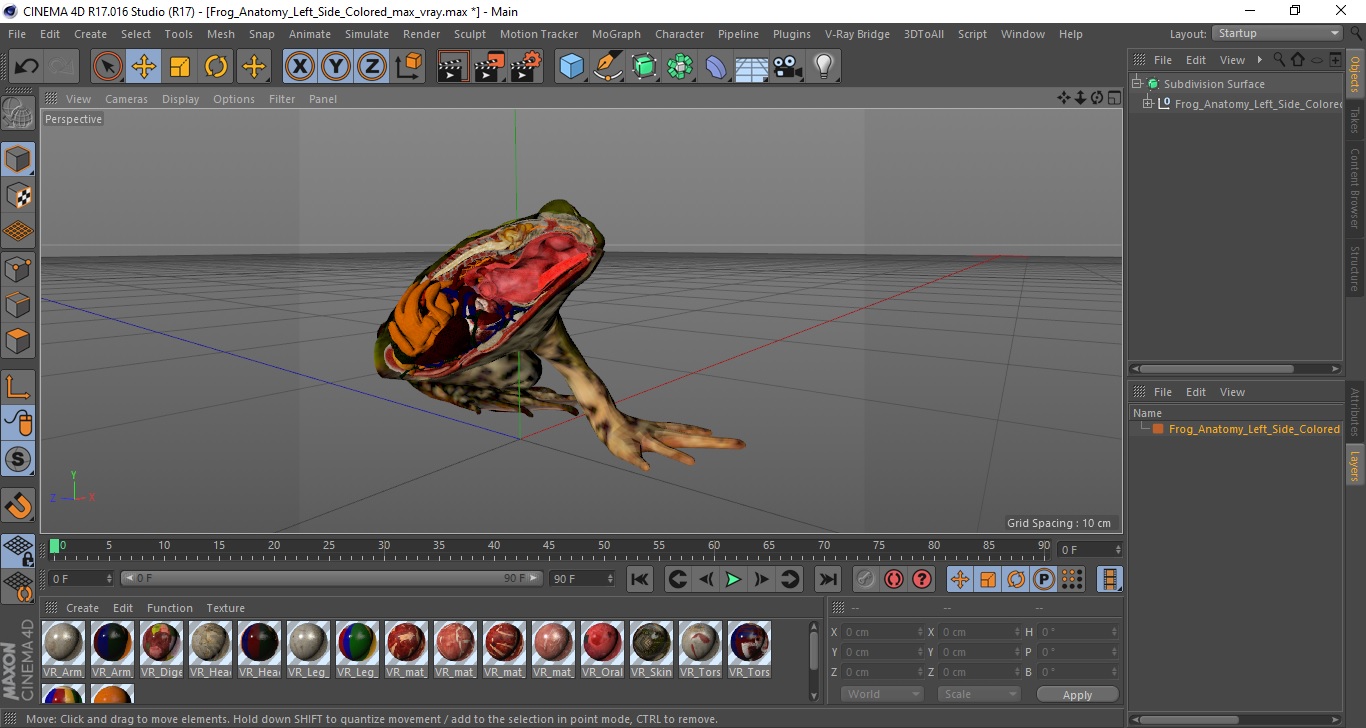Select the Live Selection tool
This screenshot has width=1366, height=728.
pyautogui.click(x=108, y=67)
